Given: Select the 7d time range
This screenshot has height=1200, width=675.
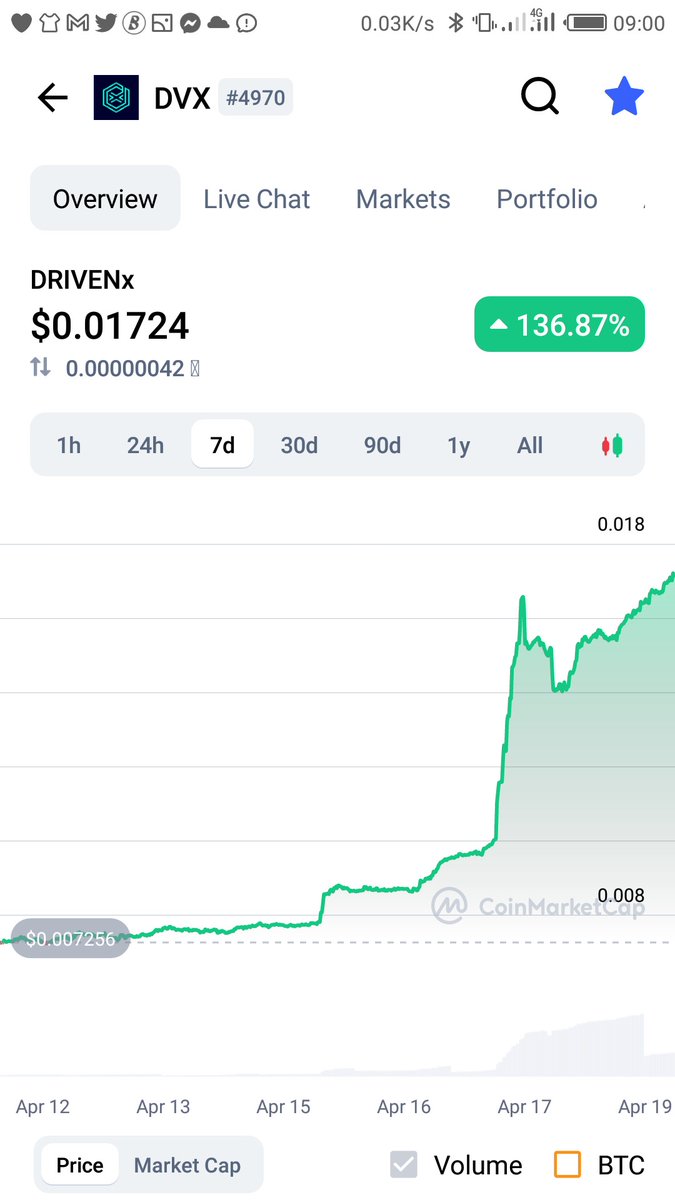Looking at the screenshot, I should (222, 445).
